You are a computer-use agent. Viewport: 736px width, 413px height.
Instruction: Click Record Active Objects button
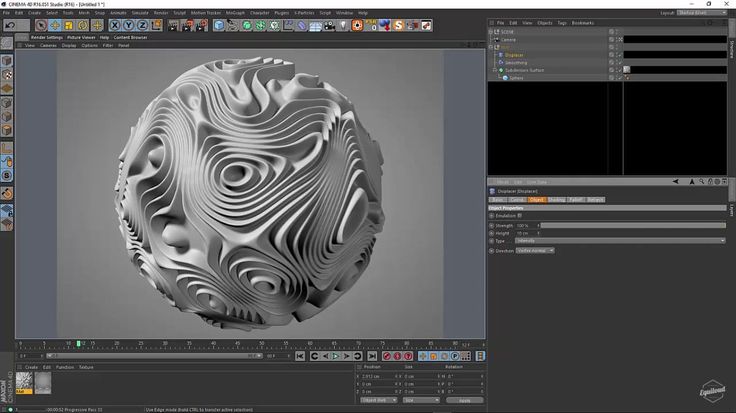click(x=386, y=356)
